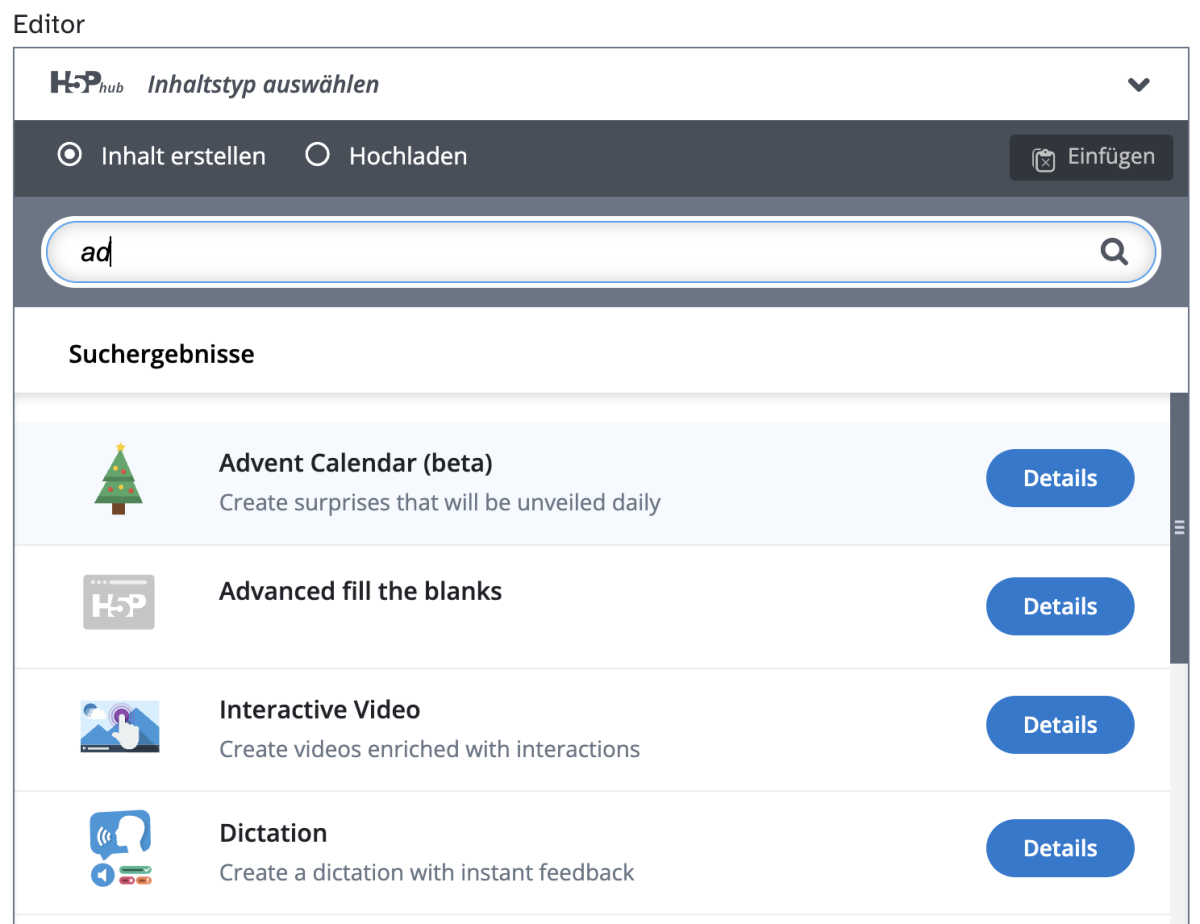Select the Inhalt erstellen radio button
Screen dimensions: 1200x924
70,156
